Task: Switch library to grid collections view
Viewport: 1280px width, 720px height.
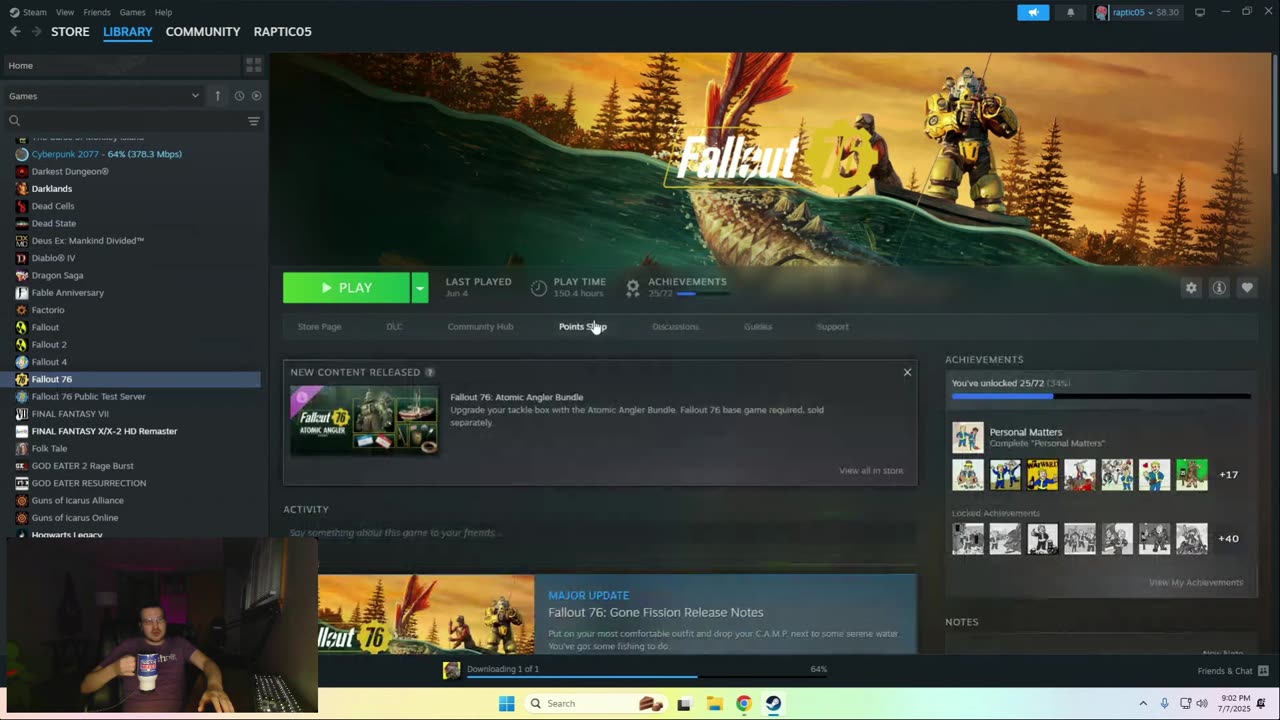Action: coord(254,65)
